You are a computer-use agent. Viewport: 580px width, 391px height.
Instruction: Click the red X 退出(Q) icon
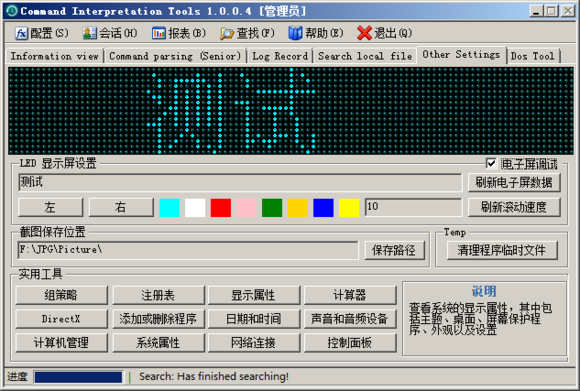[364, 33]
